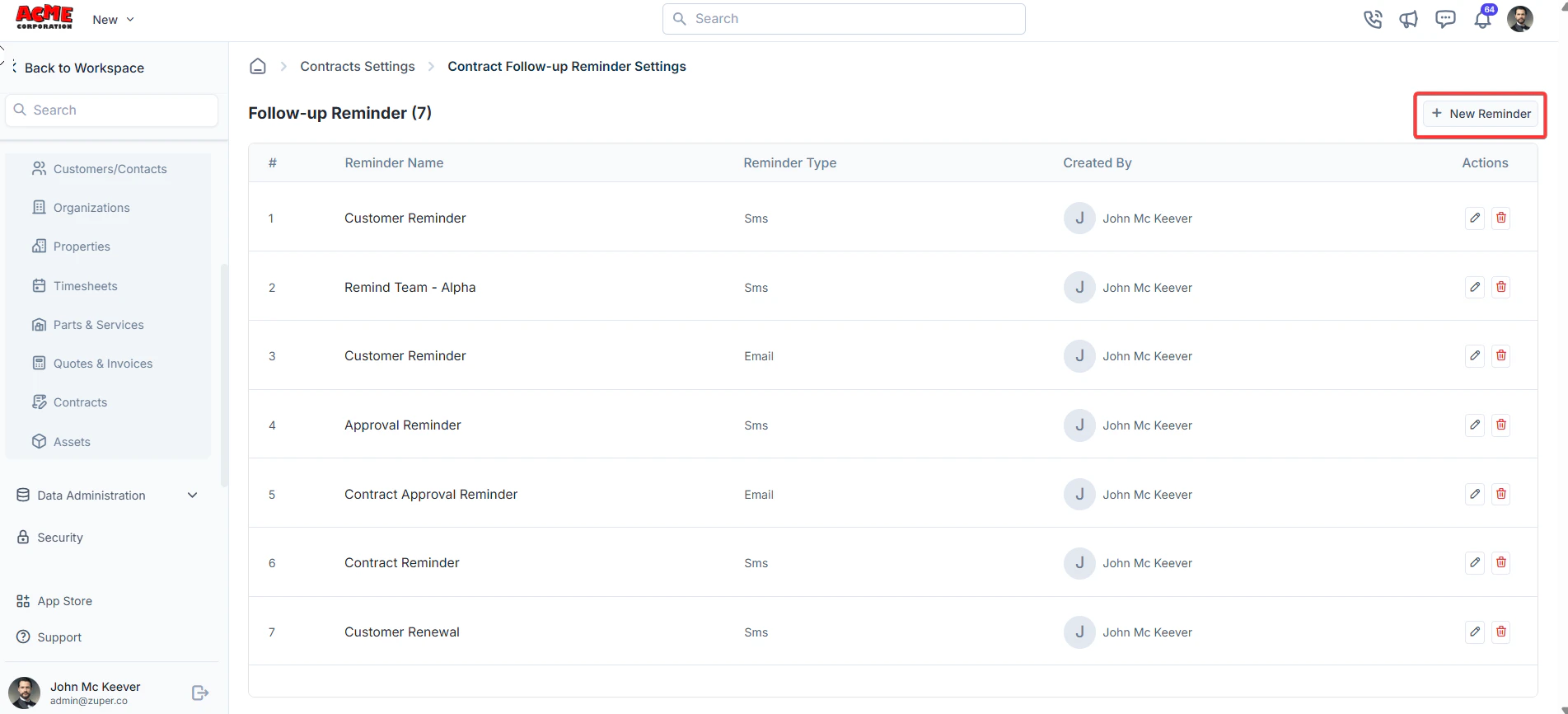This screenshot has width=1568, height=714.
Task: Open the chat messages icon
Action: click(1445, 19)
